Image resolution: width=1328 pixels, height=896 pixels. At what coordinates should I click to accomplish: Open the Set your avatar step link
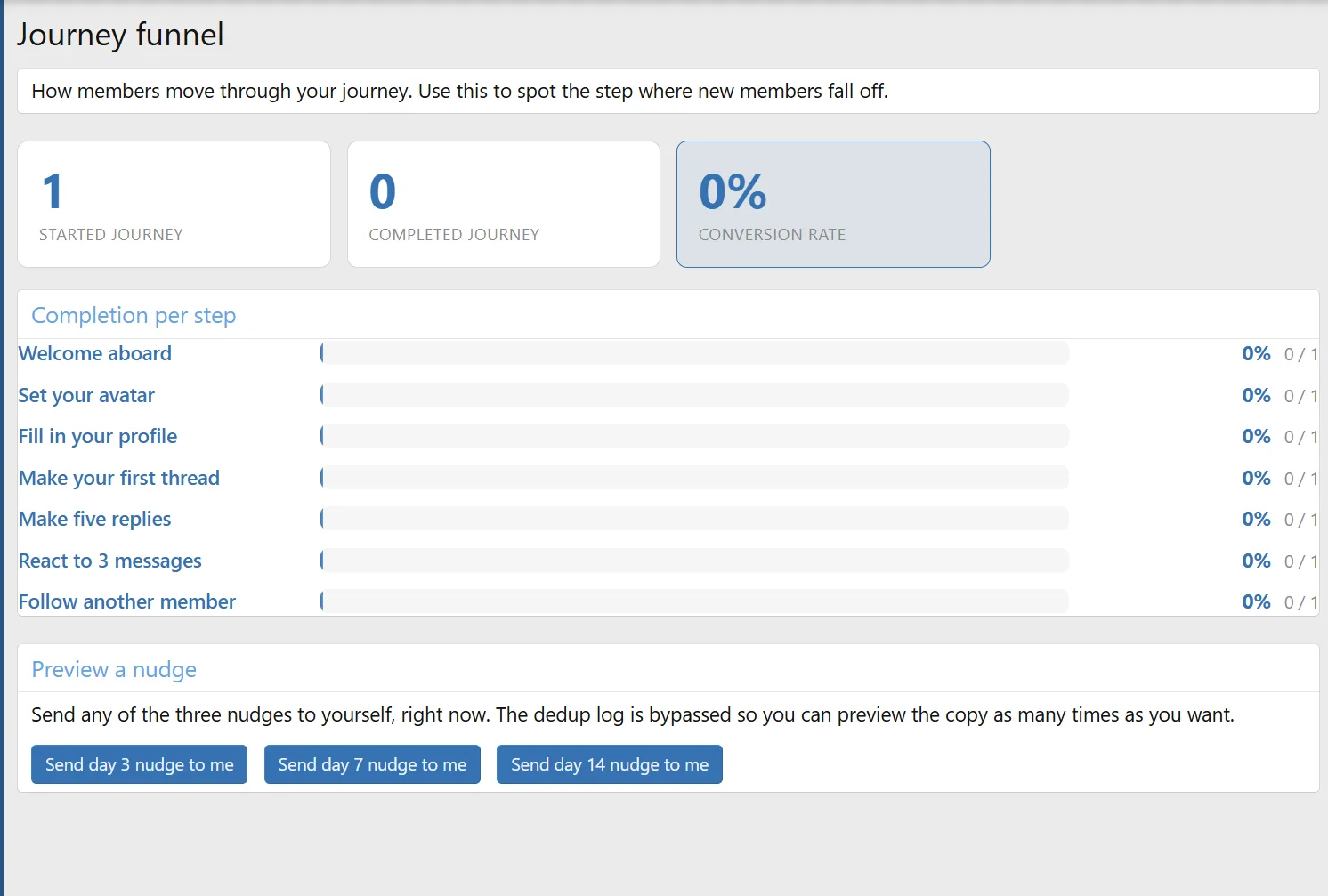(86, 395)
